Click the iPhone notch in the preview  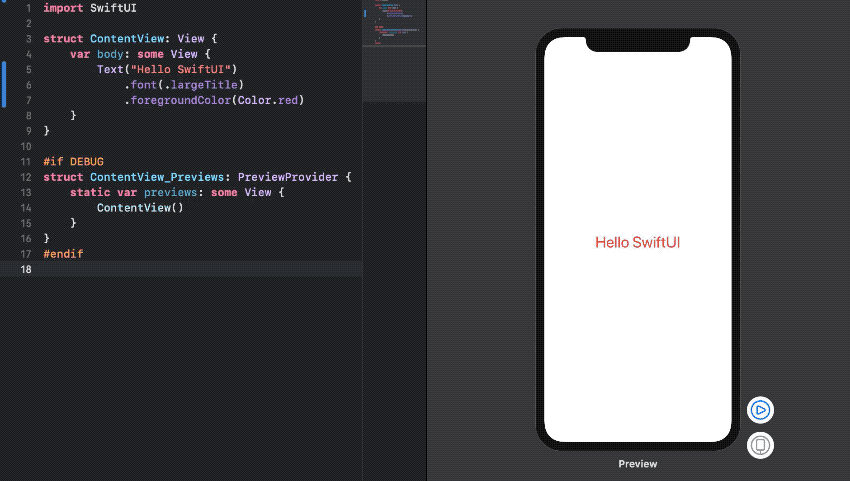(x=638, y=43)
